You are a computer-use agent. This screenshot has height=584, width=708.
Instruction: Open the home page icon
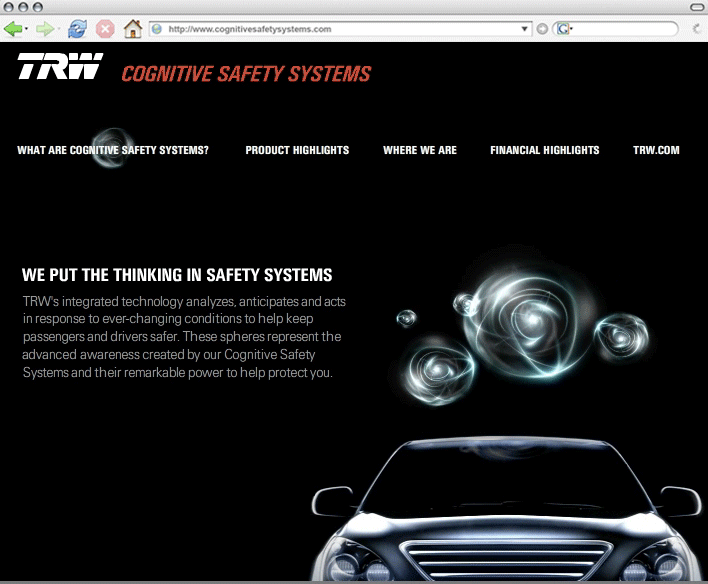[133, 29]
